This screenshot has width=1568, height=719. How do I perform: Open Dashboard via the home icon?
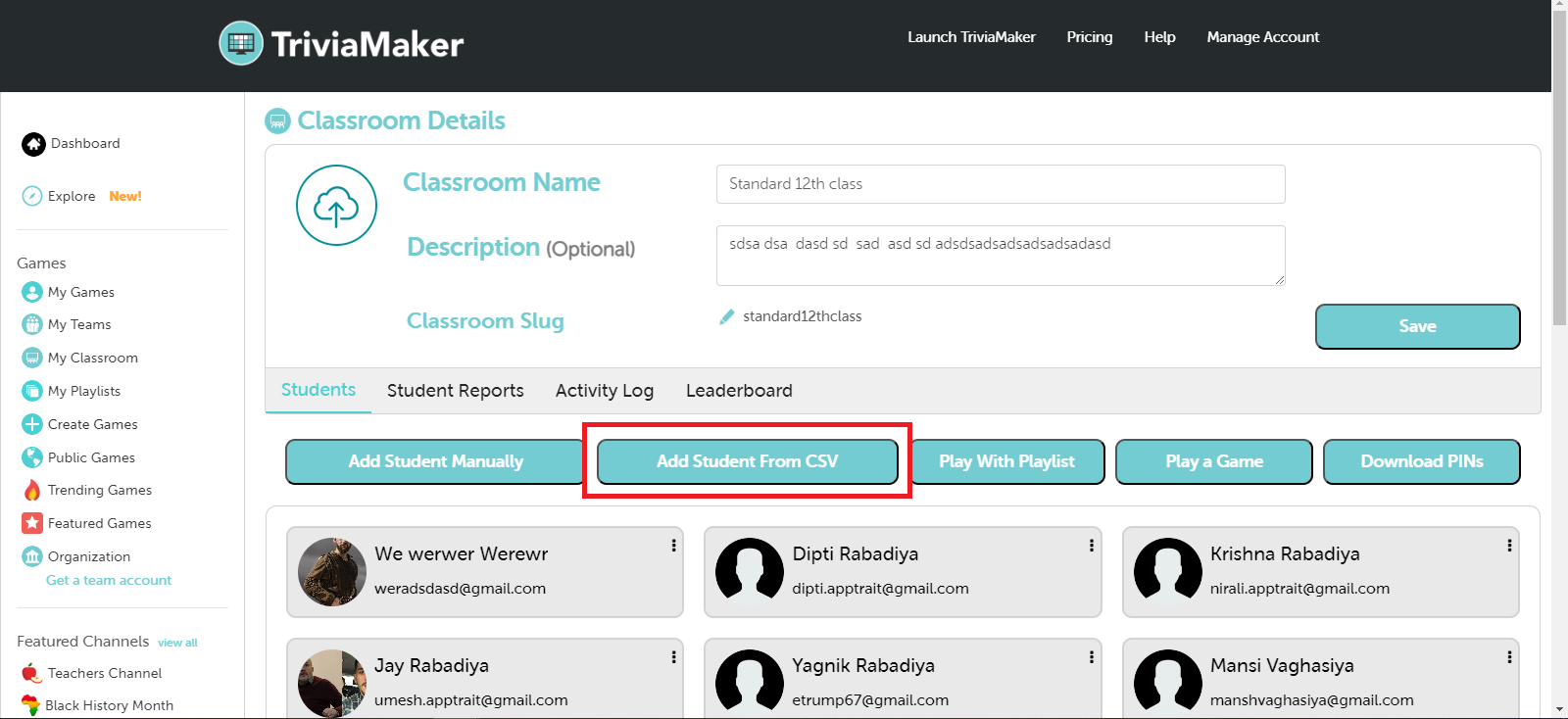click(33, 144)
